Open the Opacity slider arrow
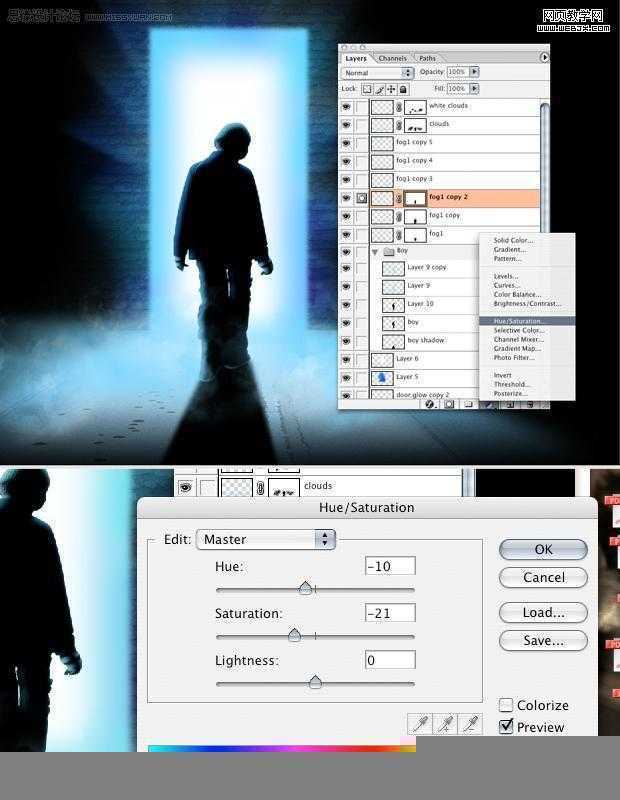 (x=475, y=72)
